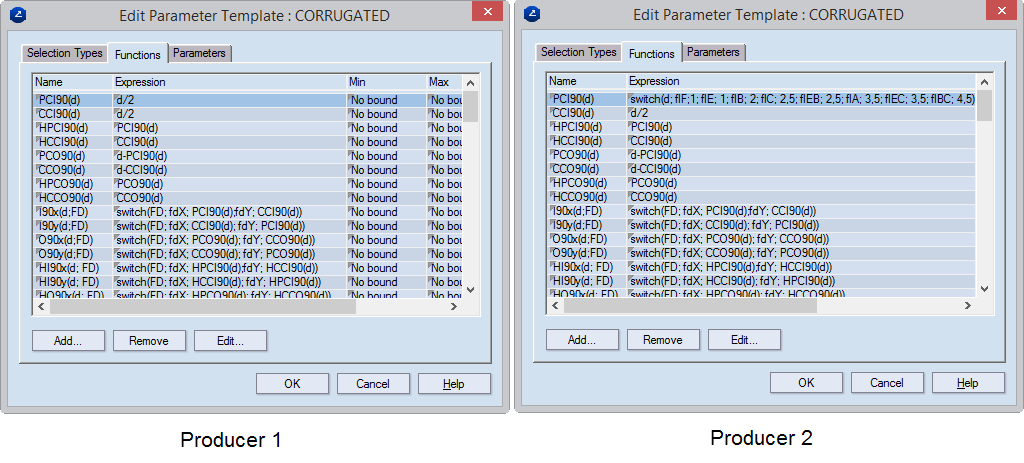Click Min column header in Producer 1

click(384, 82)
